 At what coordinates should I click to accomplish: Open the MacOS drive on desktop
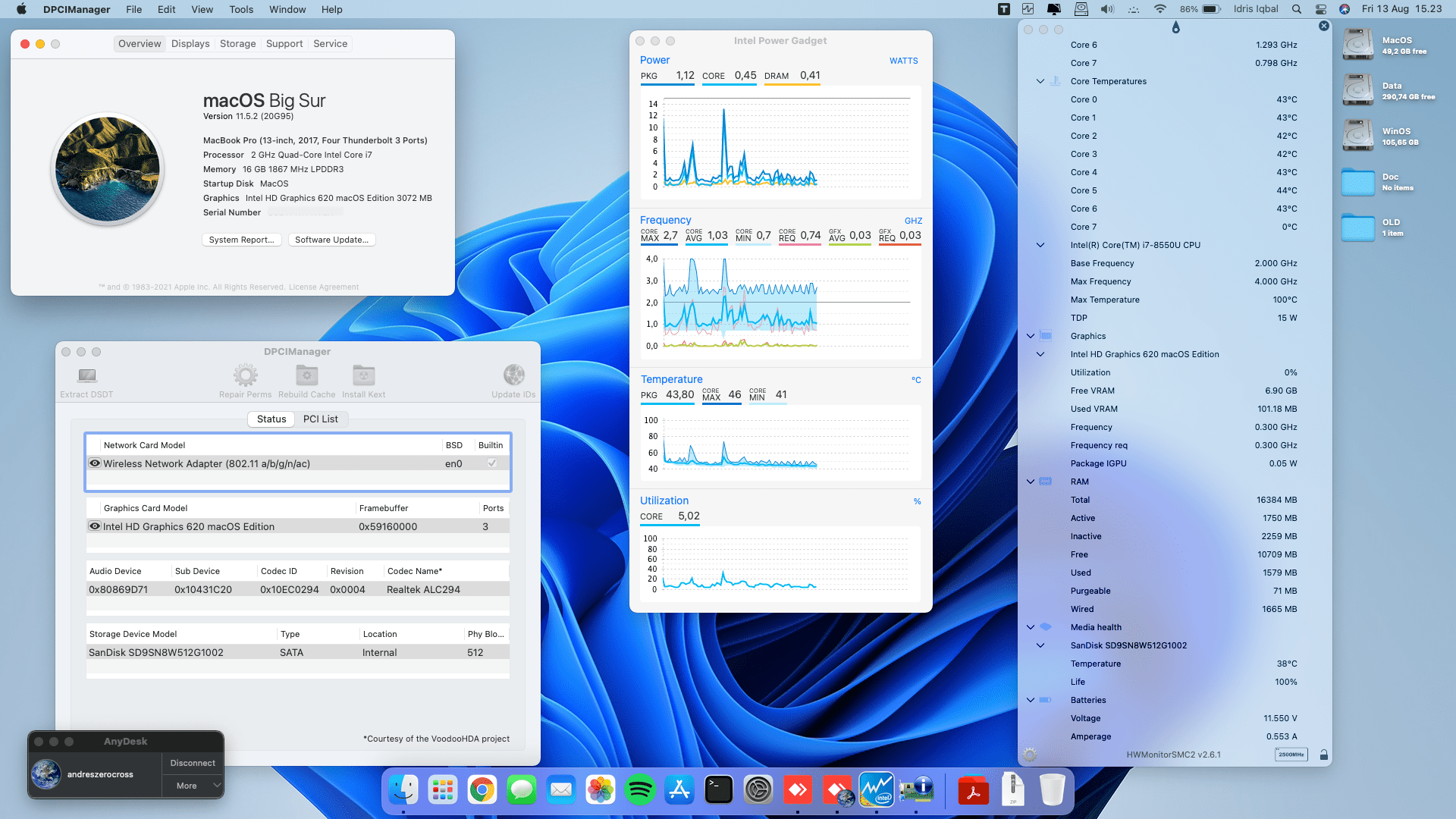point(1357,44)
